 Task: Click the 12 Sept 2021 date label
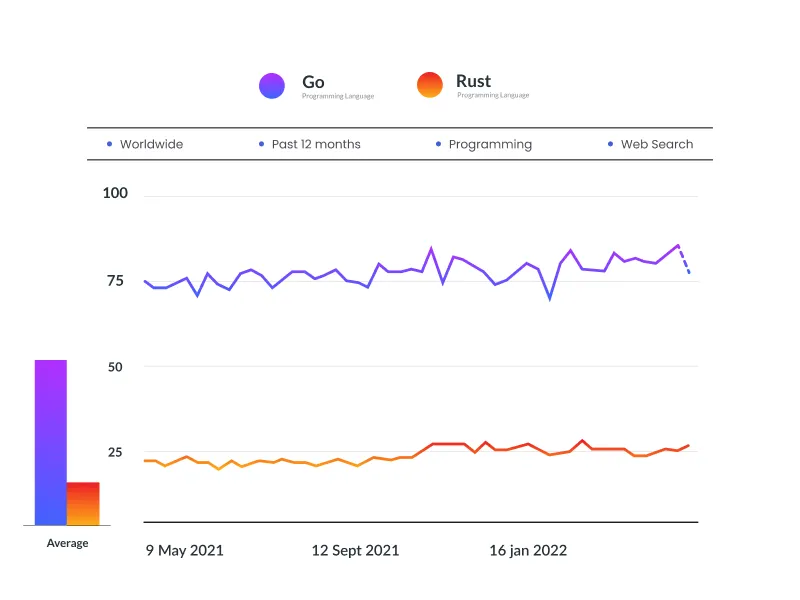pyautogui.click(x=355, y=550)
